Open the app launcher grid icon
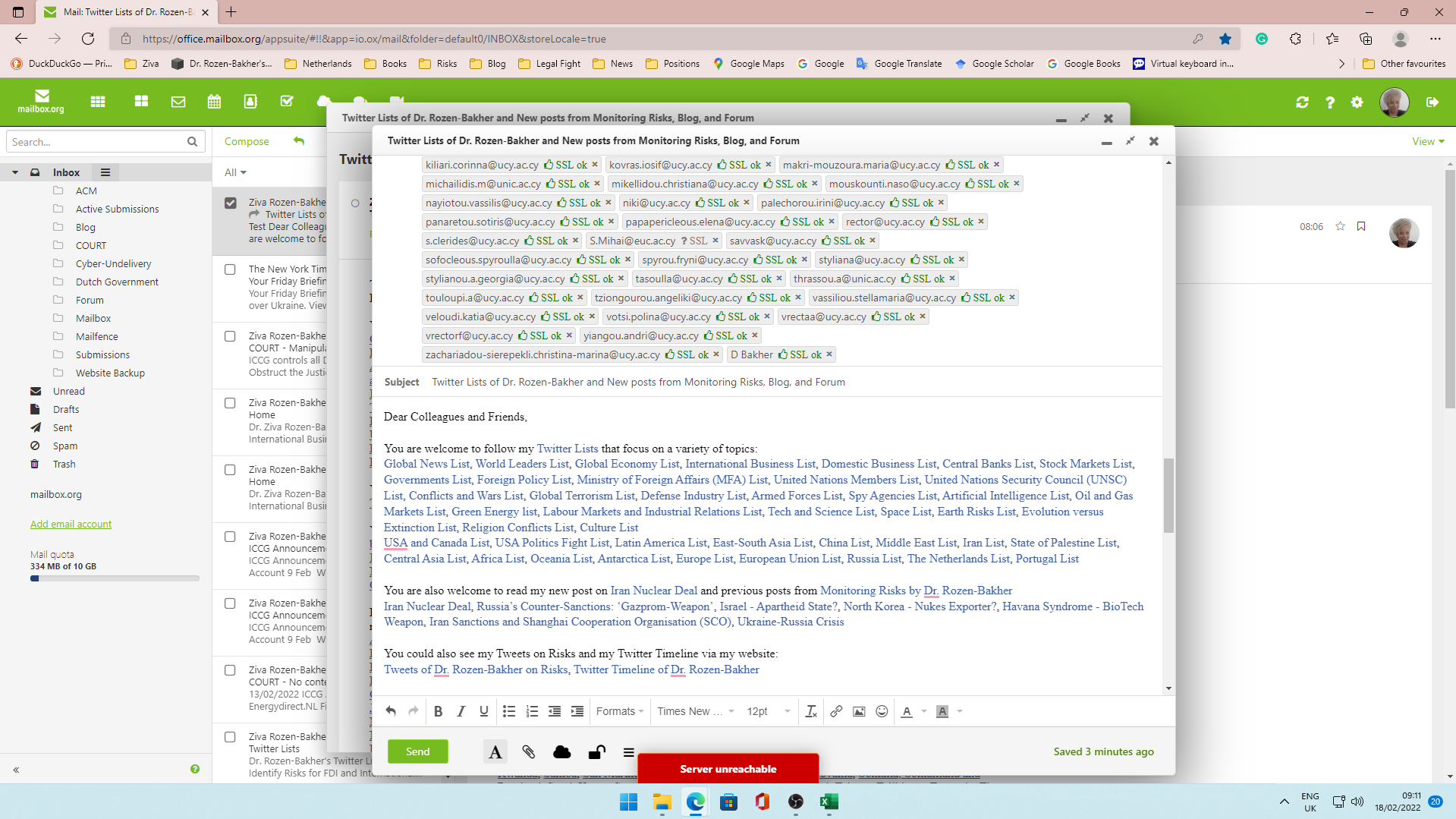This screenshot has height=819, width=1456. [x=98, y=102]
